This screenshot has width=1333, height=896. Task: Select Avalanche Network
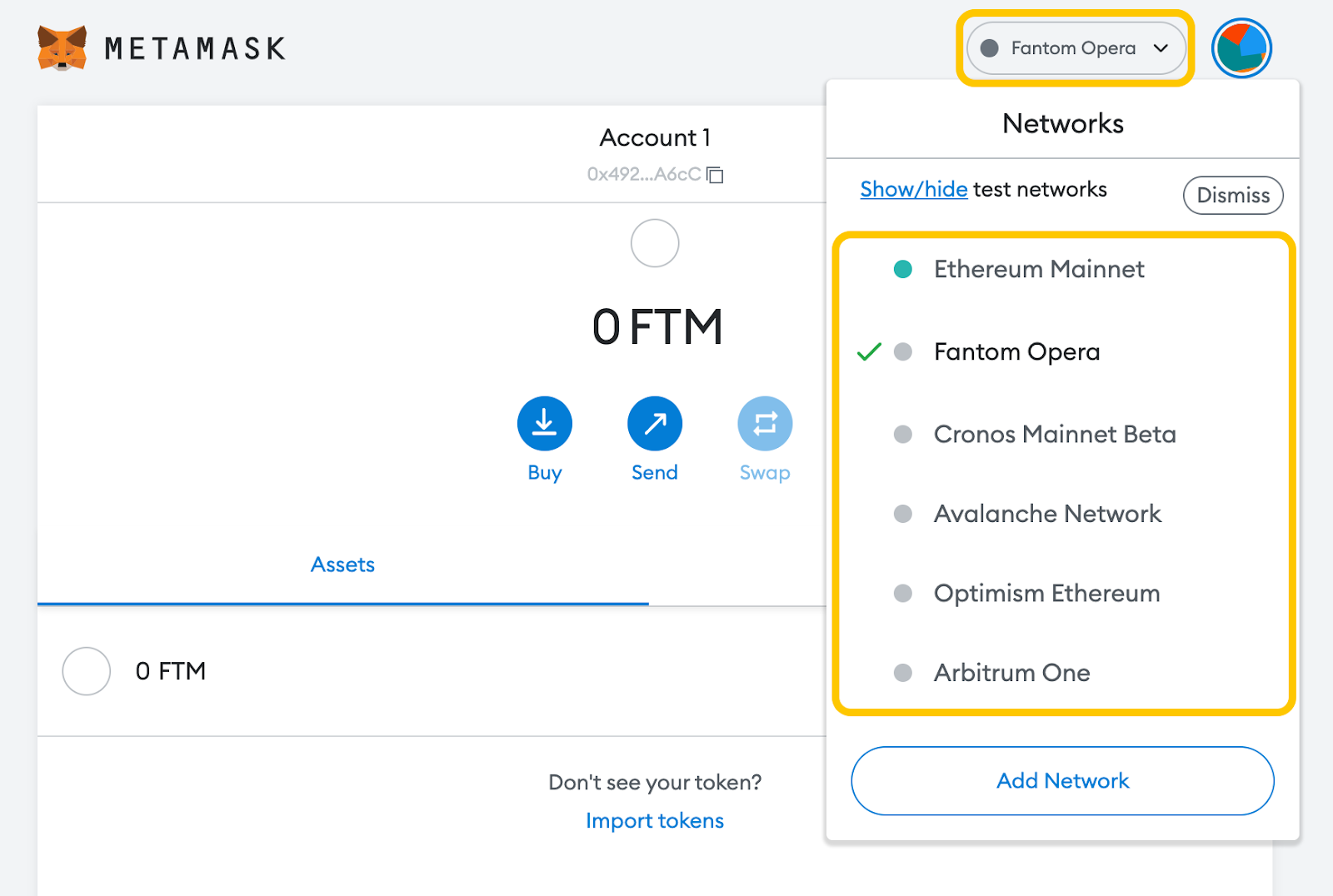pyautogui.click(x=1064, y=514)
